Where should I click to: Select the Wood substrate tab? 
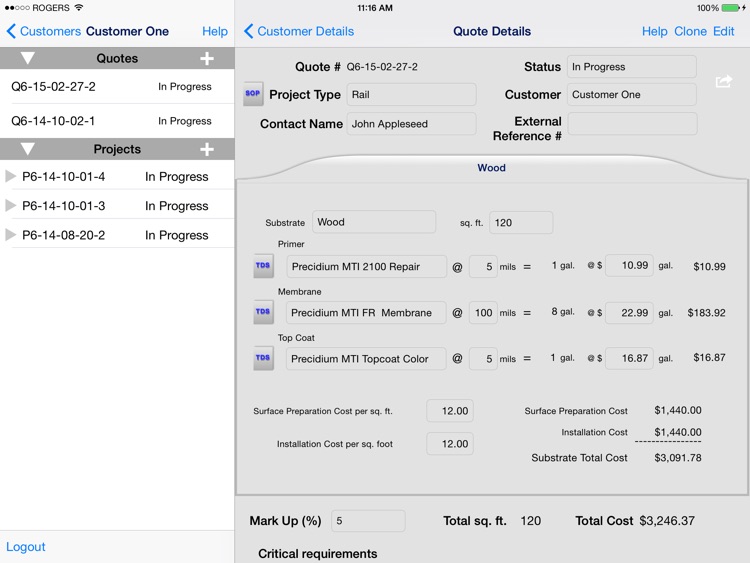(491, 168)
